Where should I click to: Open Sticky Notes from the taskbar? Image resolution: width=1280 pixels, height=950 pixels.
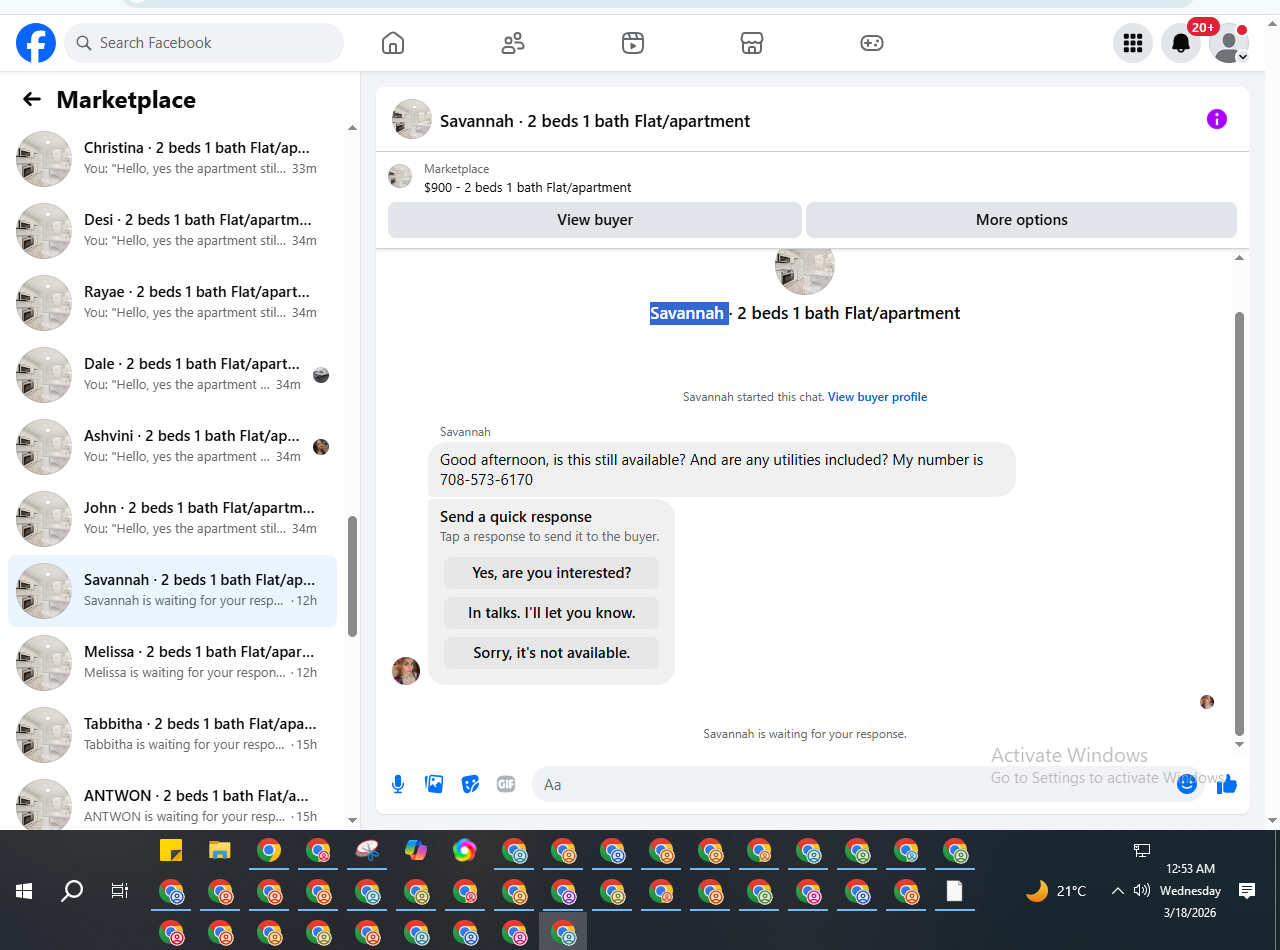click(x=171, y=851)
